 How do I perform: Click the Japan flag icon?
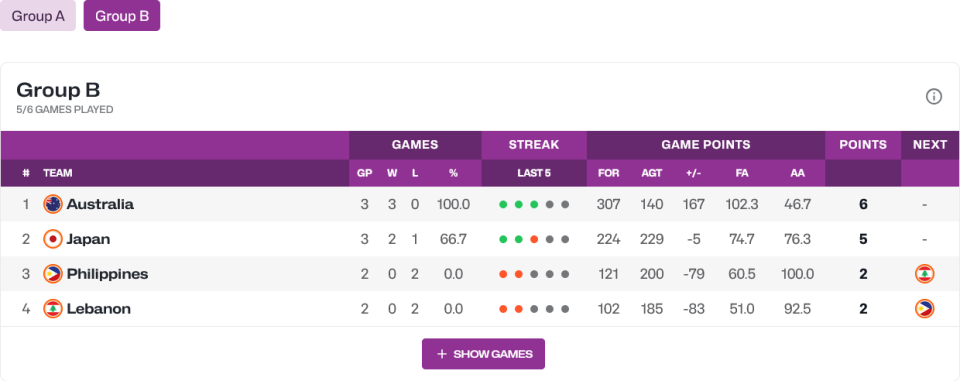coord(53,239)
